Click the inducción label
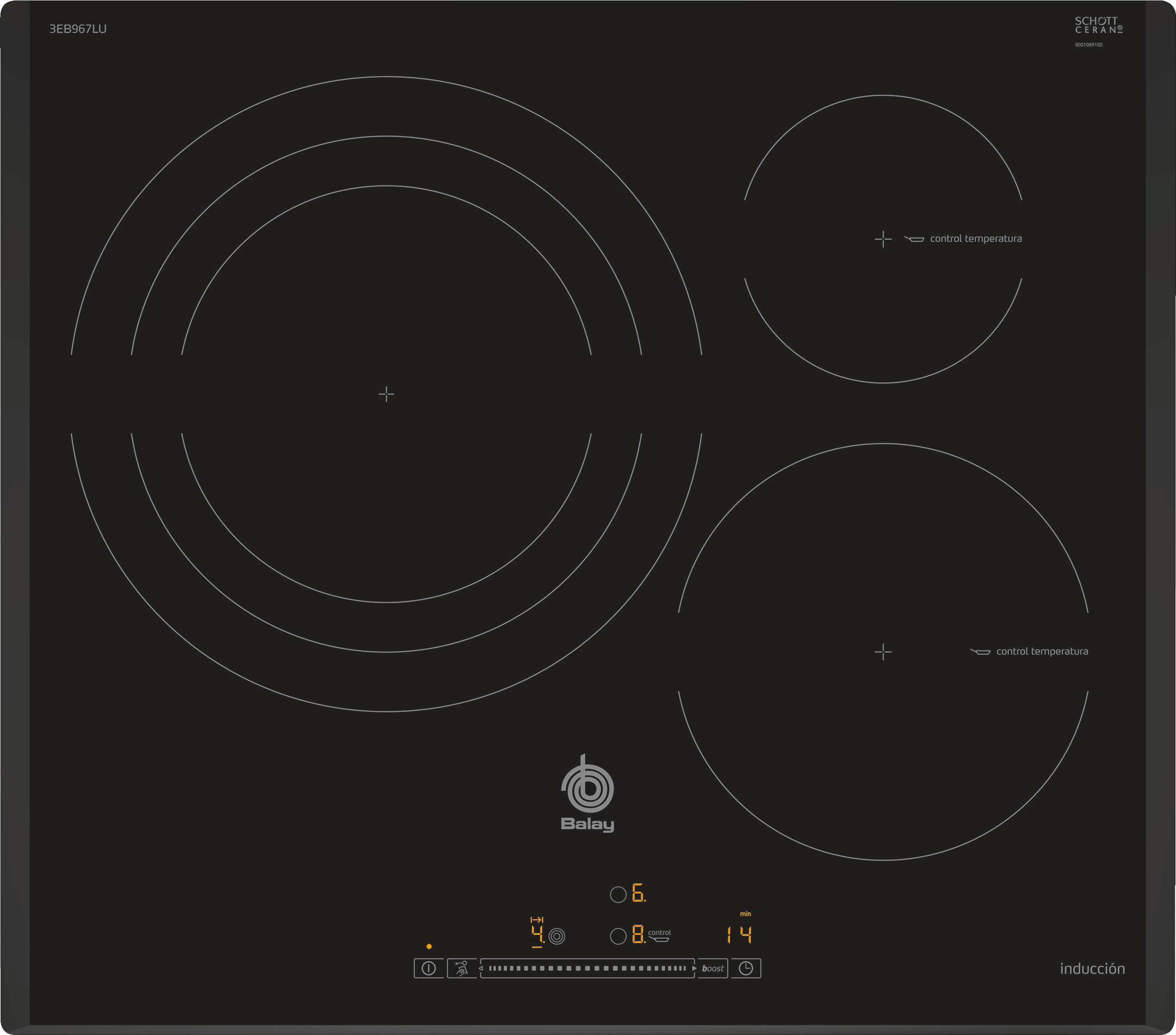This screenshot has height=1035, width=1176. click(x=1092, y=969)
